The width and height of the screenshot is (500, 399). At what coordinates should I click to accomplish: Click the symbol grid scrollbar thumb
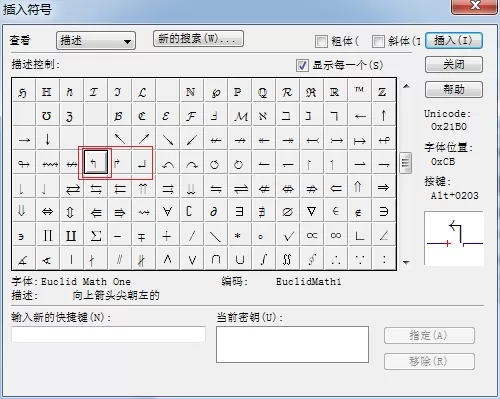tap(405, 162)
